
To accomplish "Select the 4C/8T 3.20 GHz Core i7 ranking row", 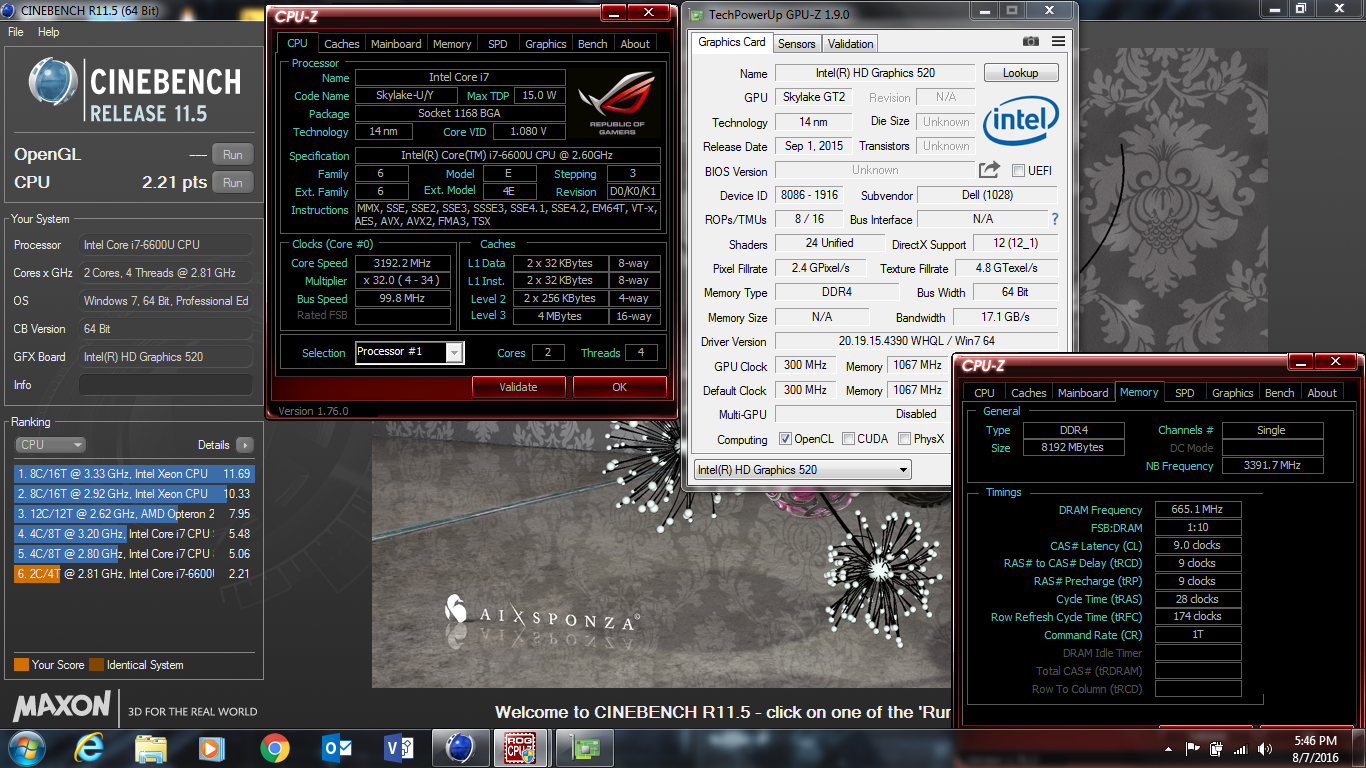I will (x=134, y=534).
